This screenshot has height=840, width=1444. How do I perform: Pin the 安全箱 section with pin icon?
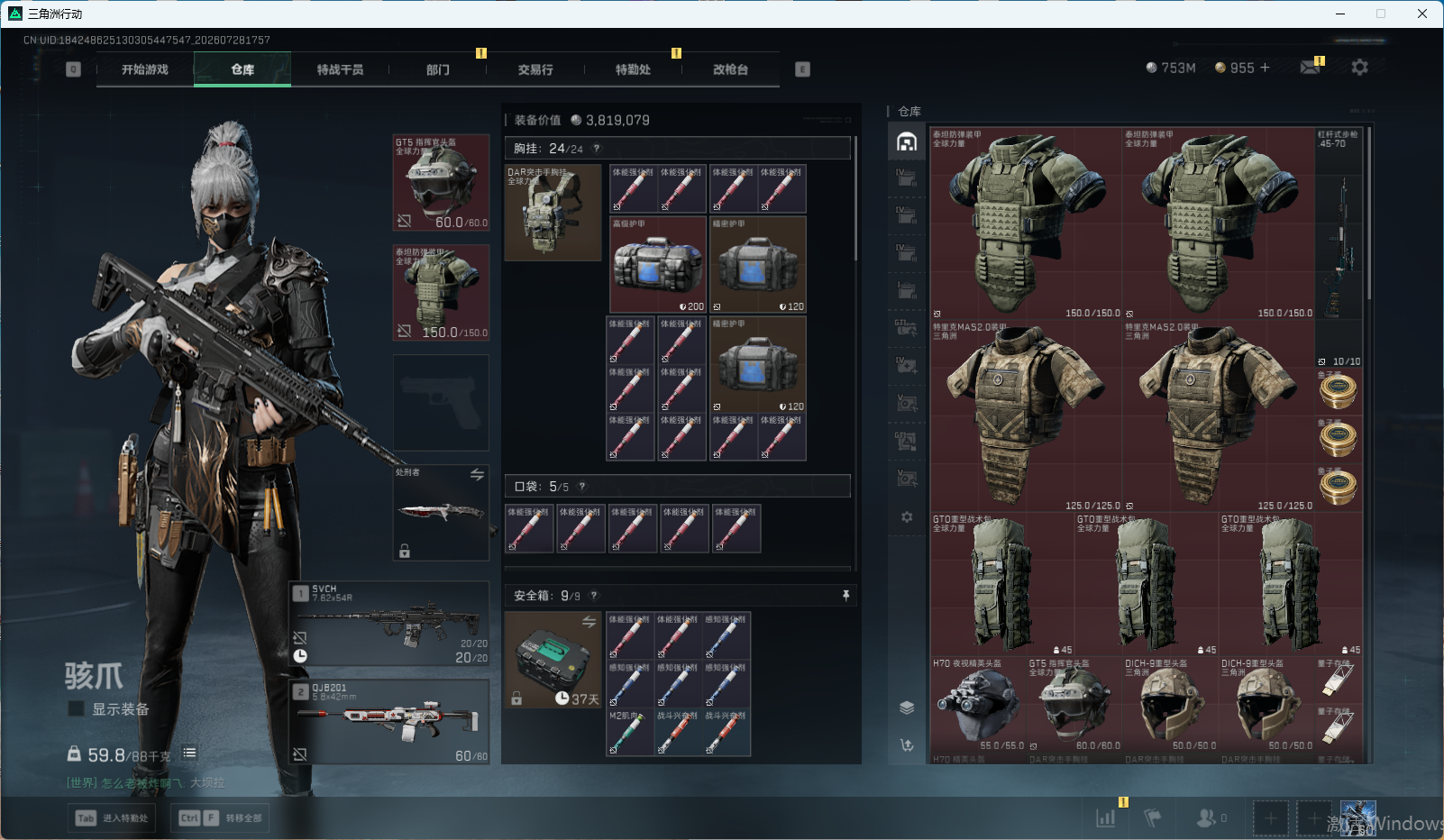(x=845, y=596)
